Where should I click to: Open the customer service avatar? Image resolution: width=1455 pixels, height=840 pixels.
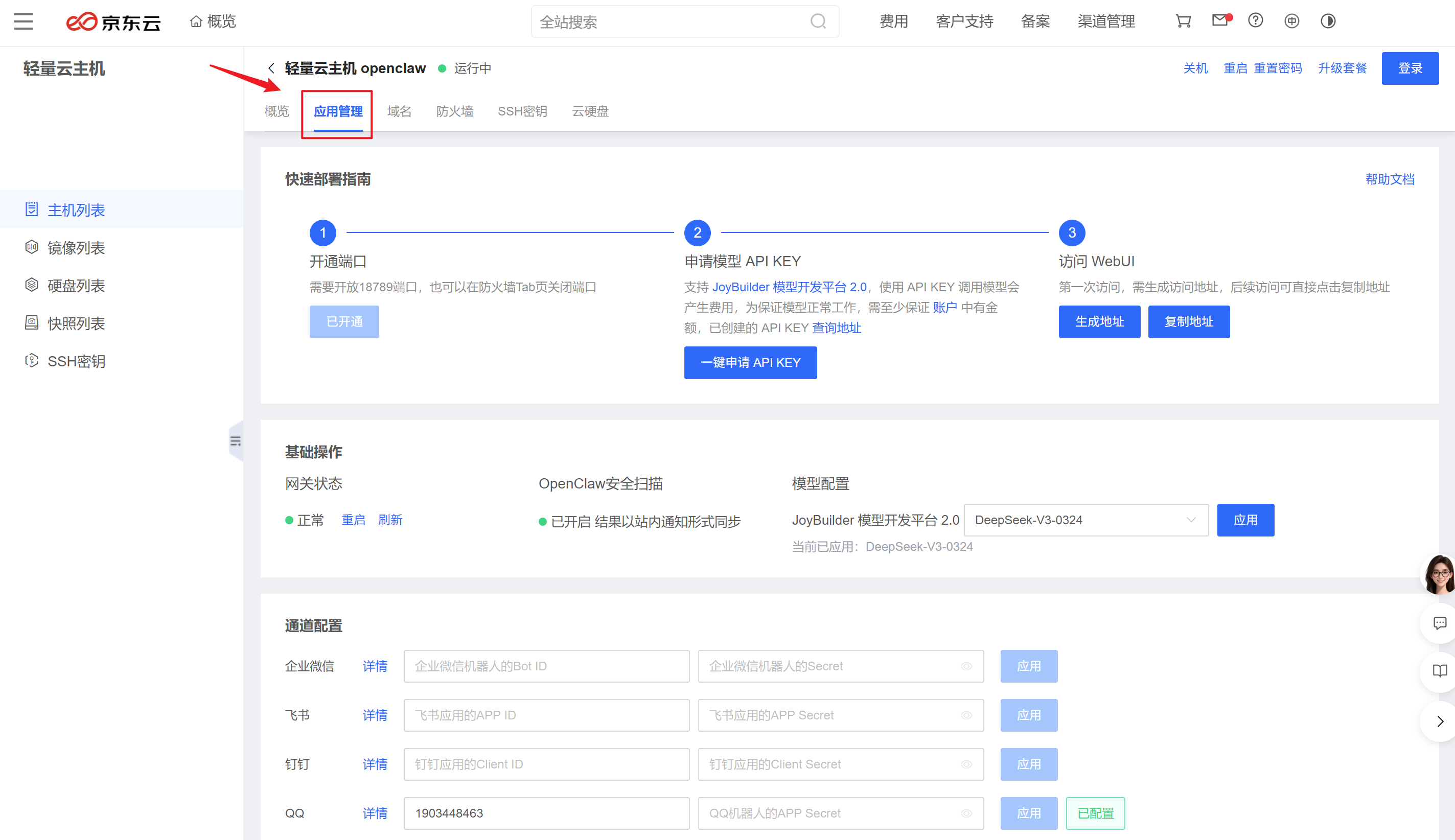[x=1439, y=574]
